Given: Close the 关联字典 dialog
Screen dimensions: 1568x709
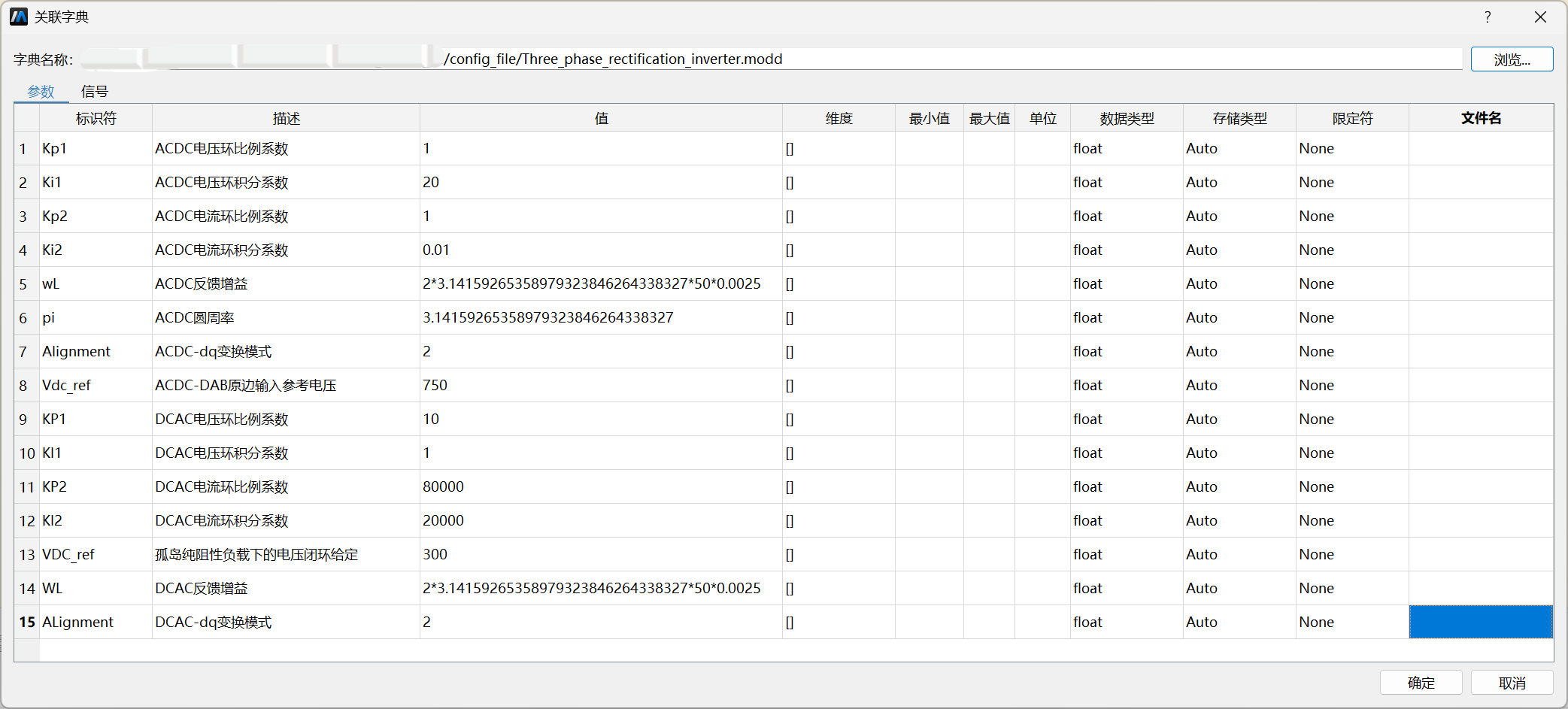Looking at the screenshot, I should tap(1540, 17).
